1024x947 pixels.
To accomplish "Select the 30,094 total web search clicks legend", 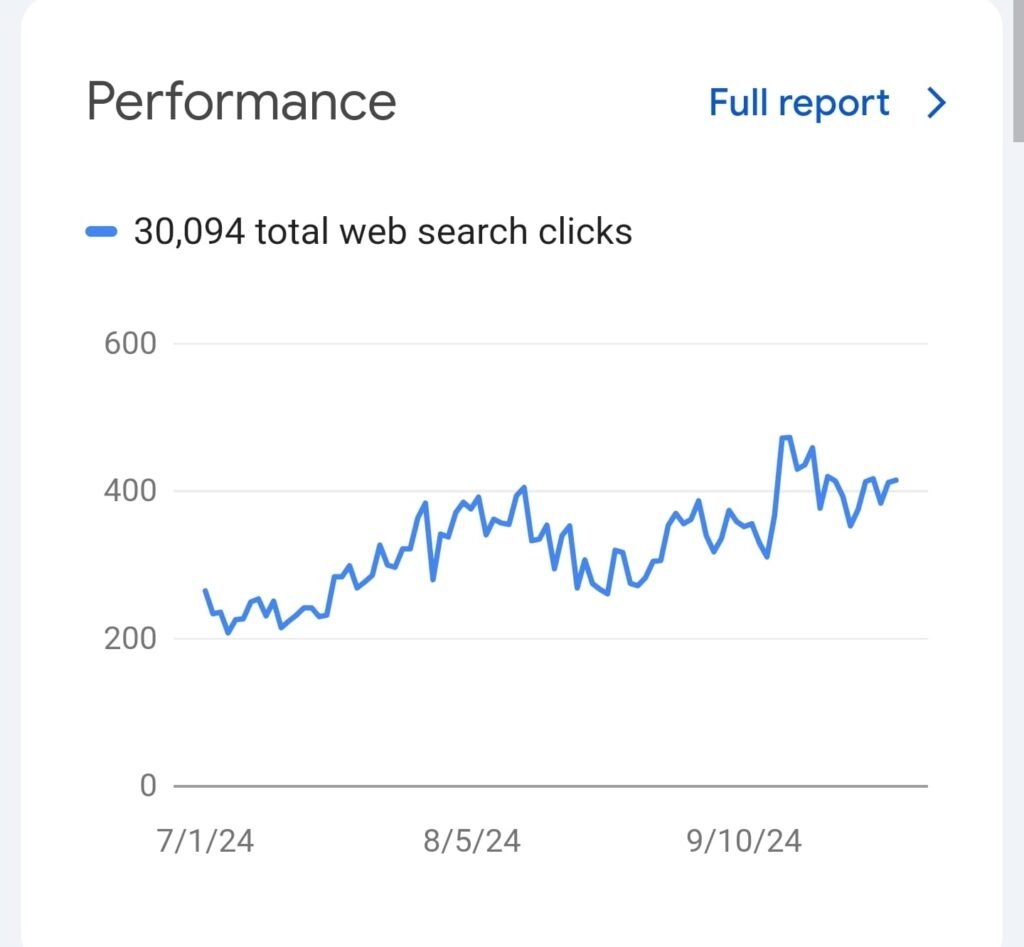I will click(382, 232).
